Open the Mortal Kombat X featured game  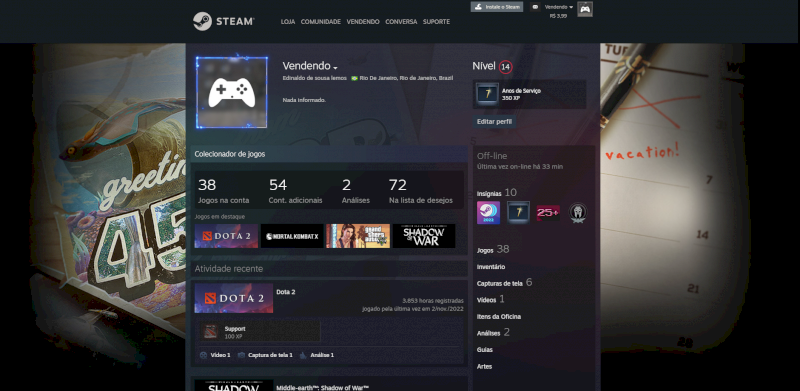coord(292,236)
